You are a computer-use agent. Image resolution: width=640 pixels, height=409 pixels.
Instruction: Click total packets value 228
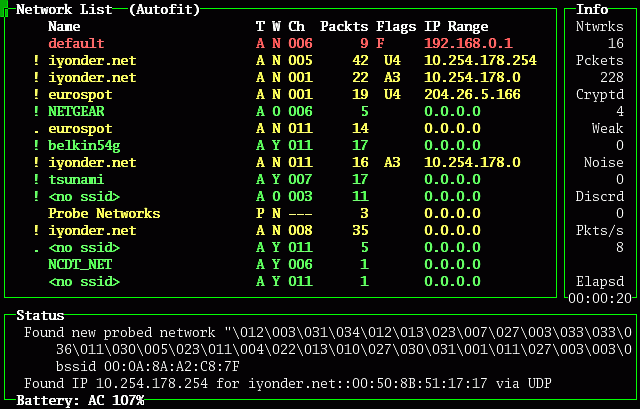612,78
